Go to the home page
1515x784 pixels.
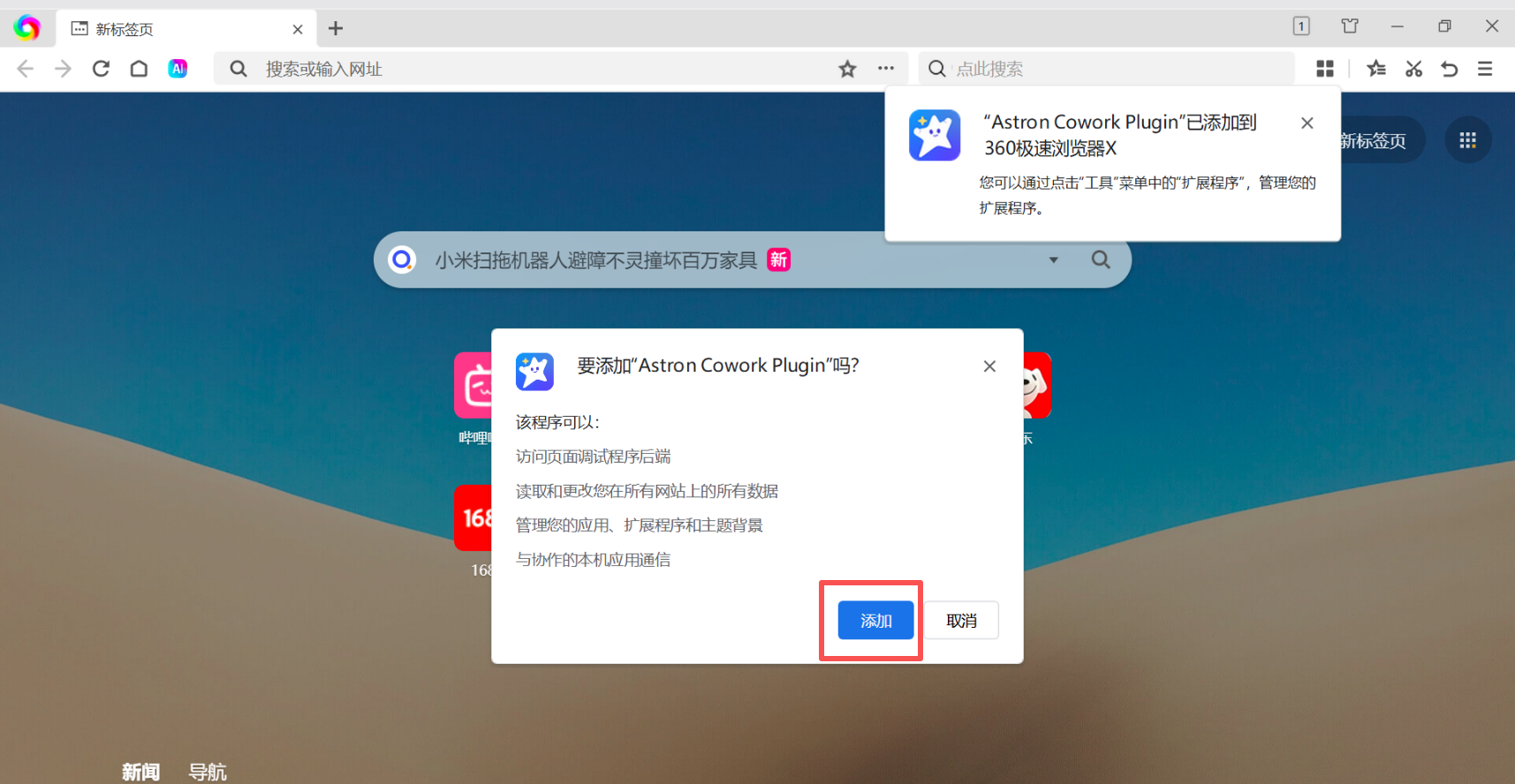click(x=139, y=69)
